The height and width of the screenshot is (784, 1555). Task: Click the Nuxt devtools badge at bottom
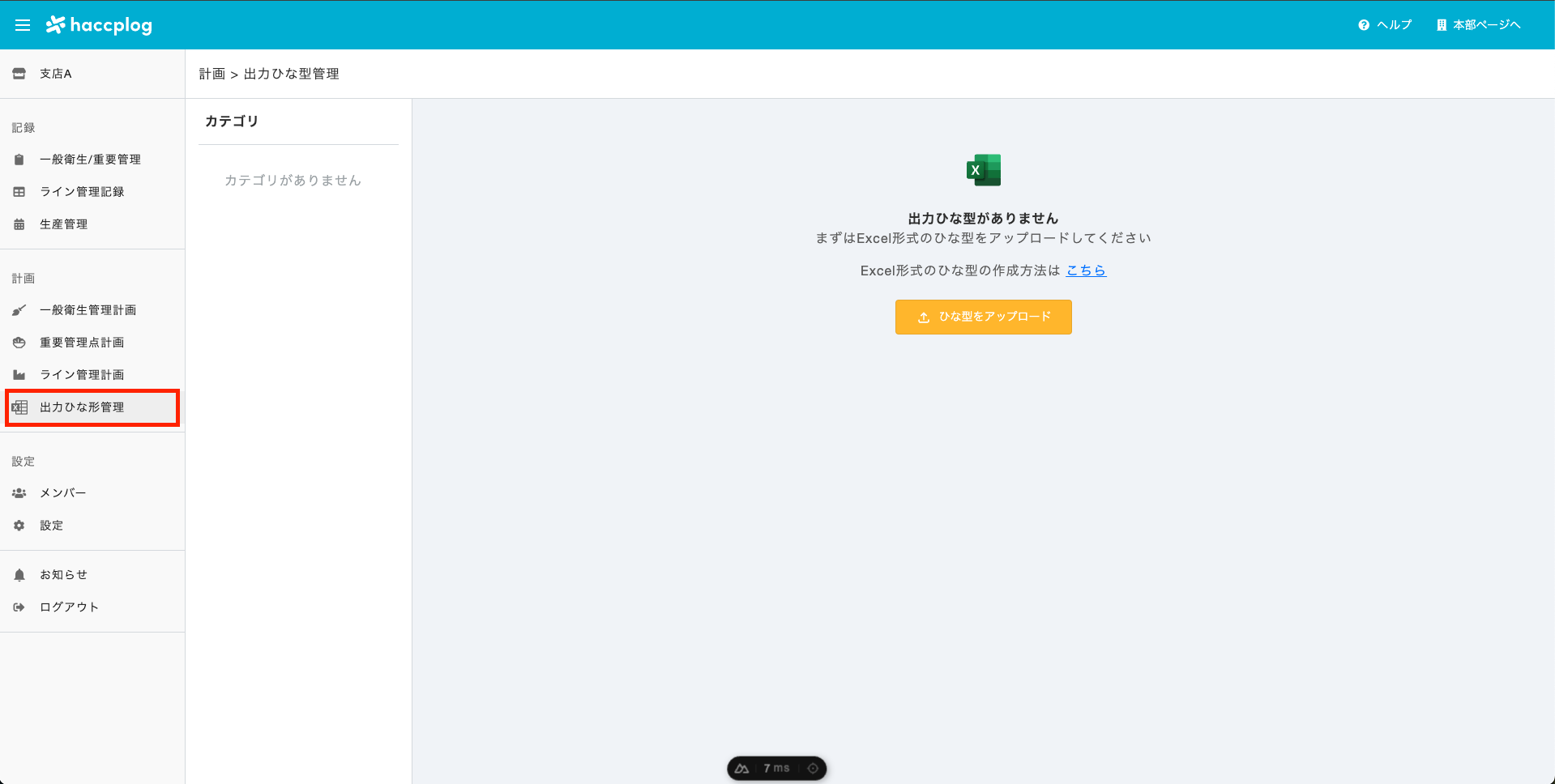tap(742, 769)
